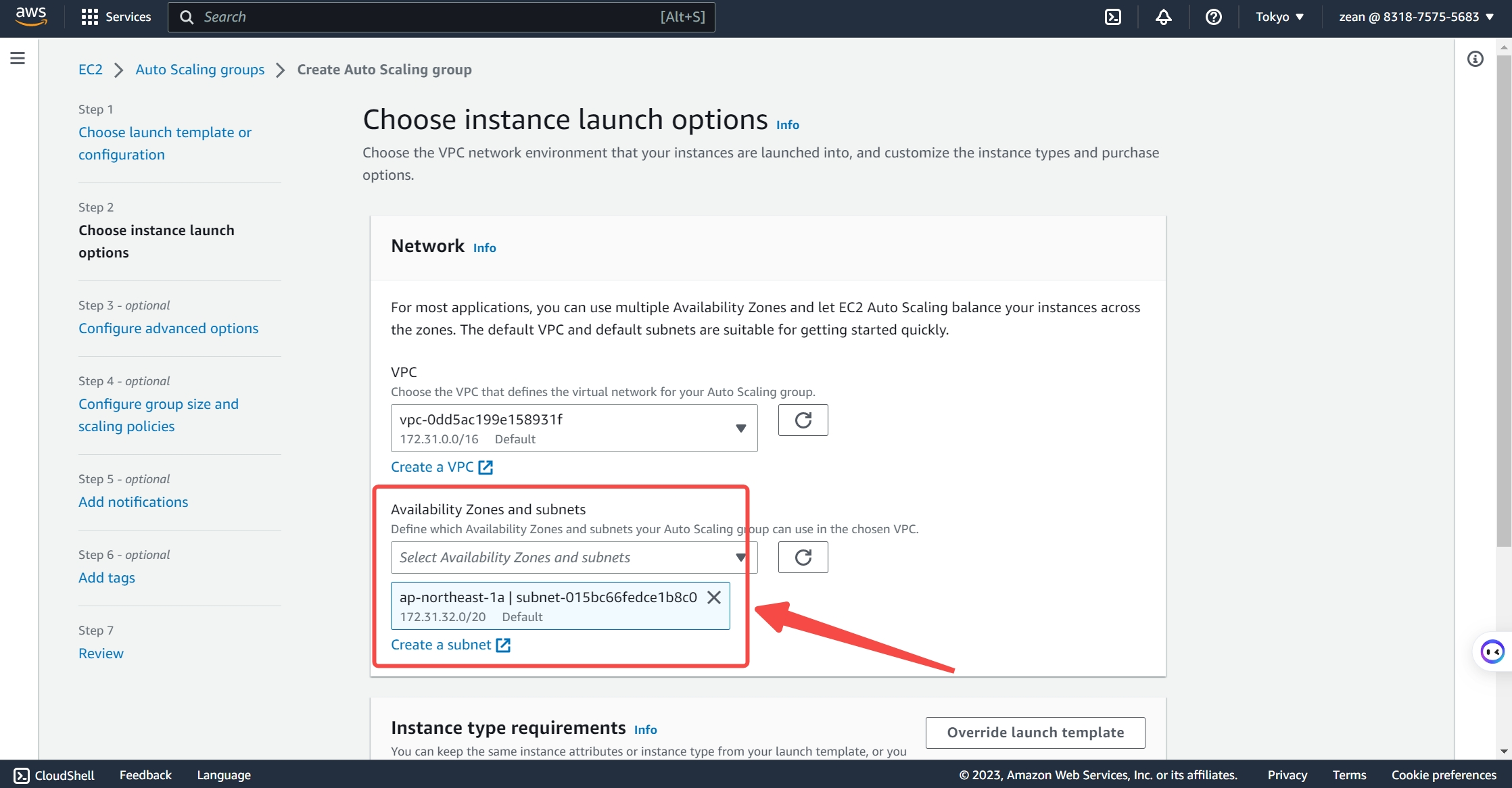This screenshot has width=1512, height=788.
Task: Open the Privacy footer link
Action: click(x=1287, y=775)
